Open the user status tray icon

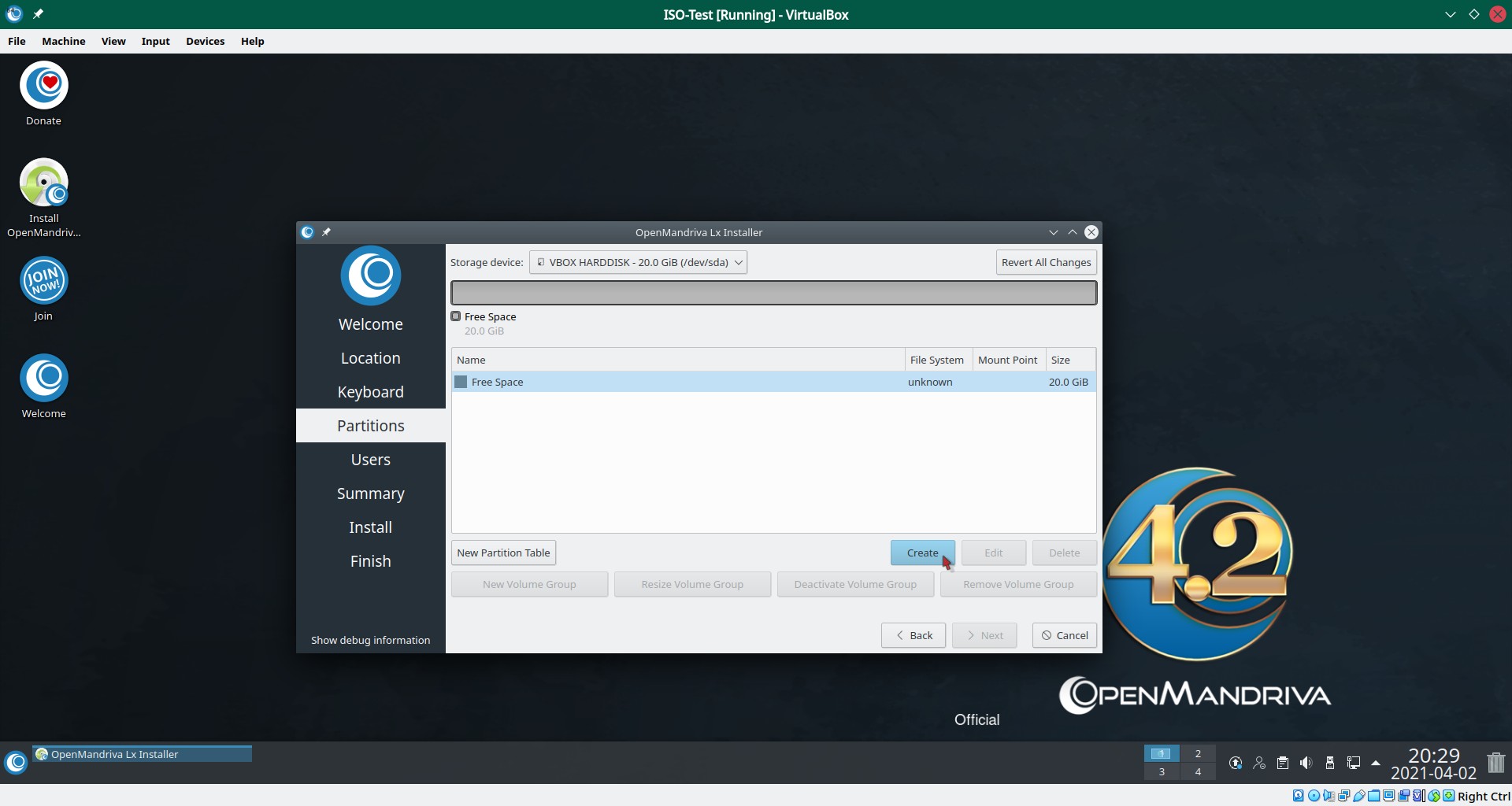[1259, 762]
